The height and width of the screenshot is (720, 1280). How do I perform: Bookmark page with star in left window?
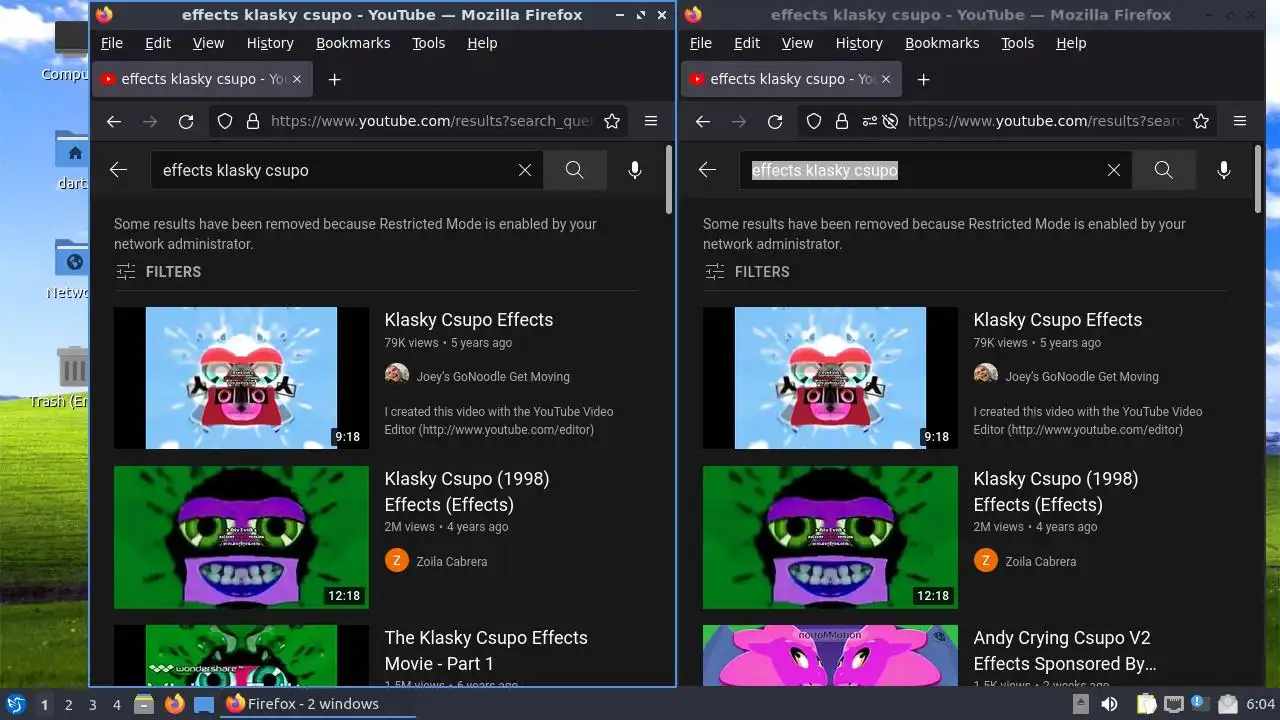coord(612,121)
